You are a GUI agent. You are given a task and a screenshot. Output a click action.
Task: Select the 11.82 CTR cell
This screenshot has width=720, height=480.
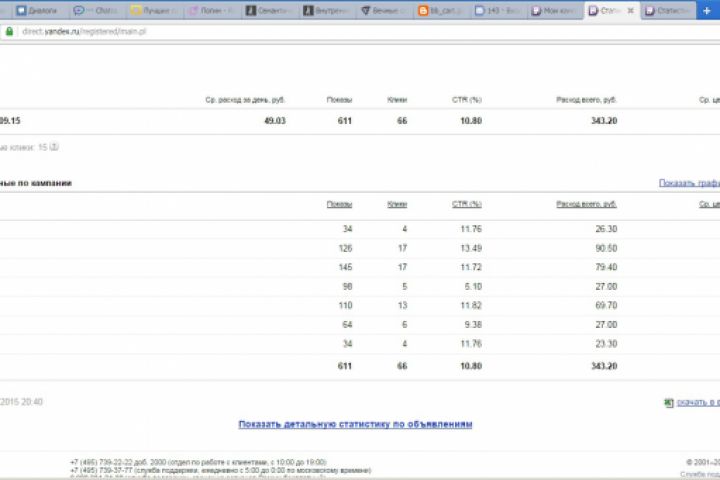point(471,305)
